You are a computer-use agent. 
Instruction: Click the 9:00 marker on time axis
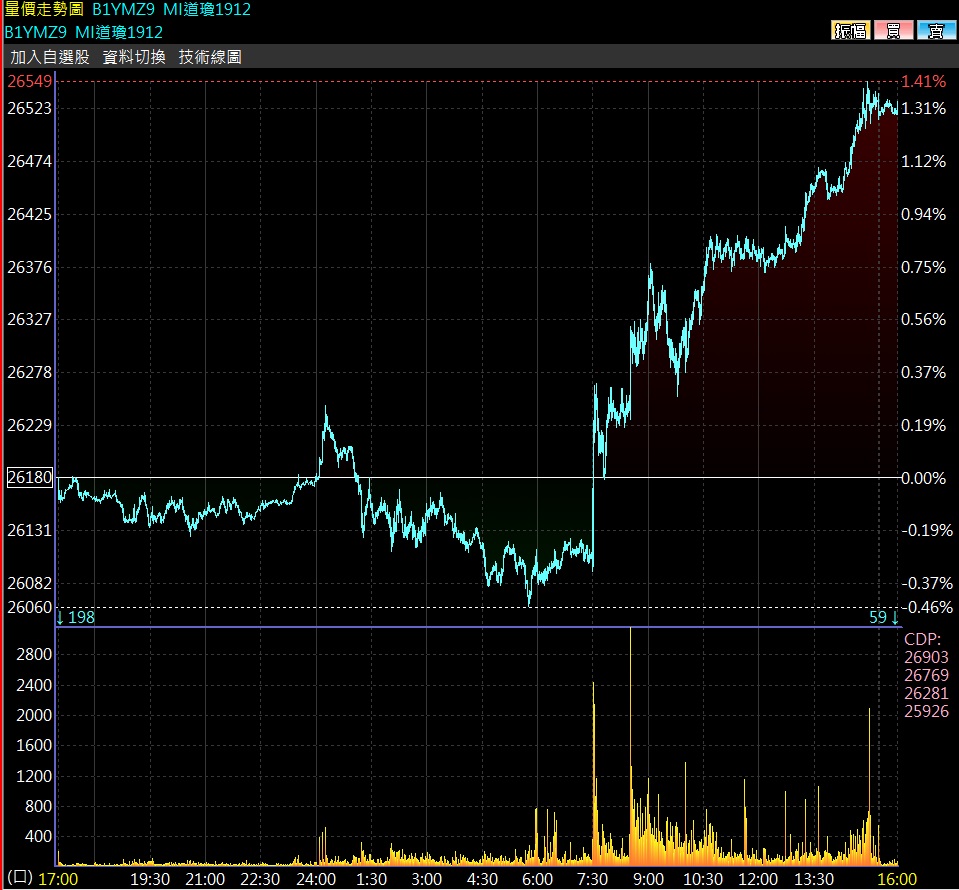[x=648, y=879]
